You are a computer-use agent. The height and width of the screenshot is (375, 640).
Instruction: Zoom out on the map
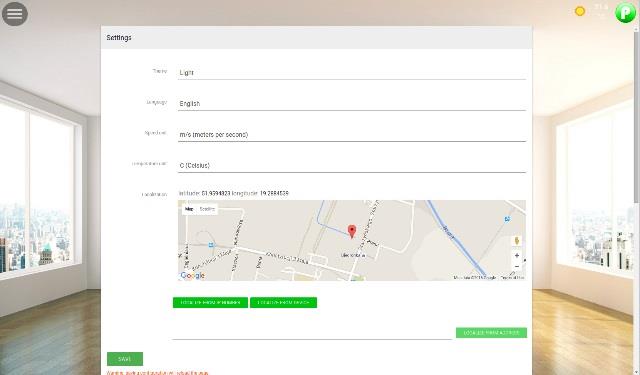[517, 266]
